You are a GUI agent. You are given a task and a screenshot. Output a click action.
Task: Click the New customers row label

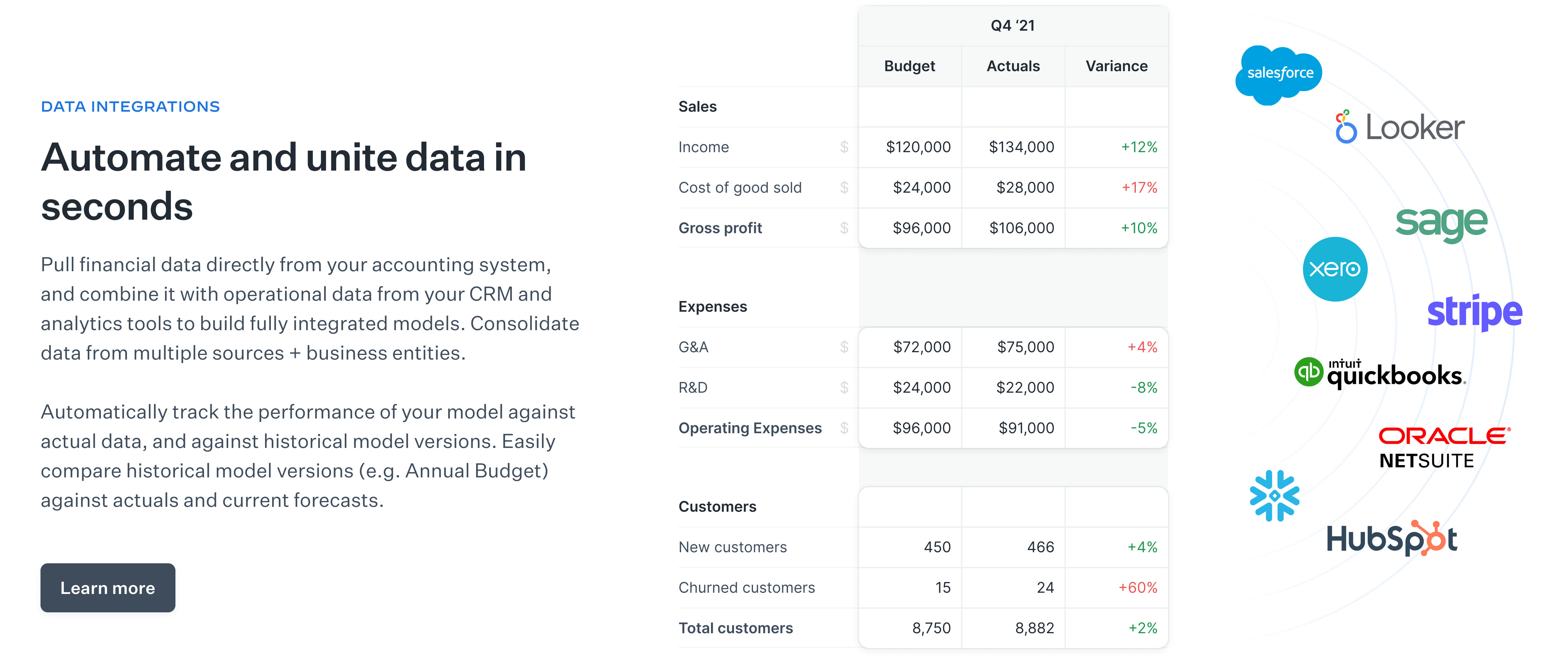pyautogui.click(x=733, y=547)
